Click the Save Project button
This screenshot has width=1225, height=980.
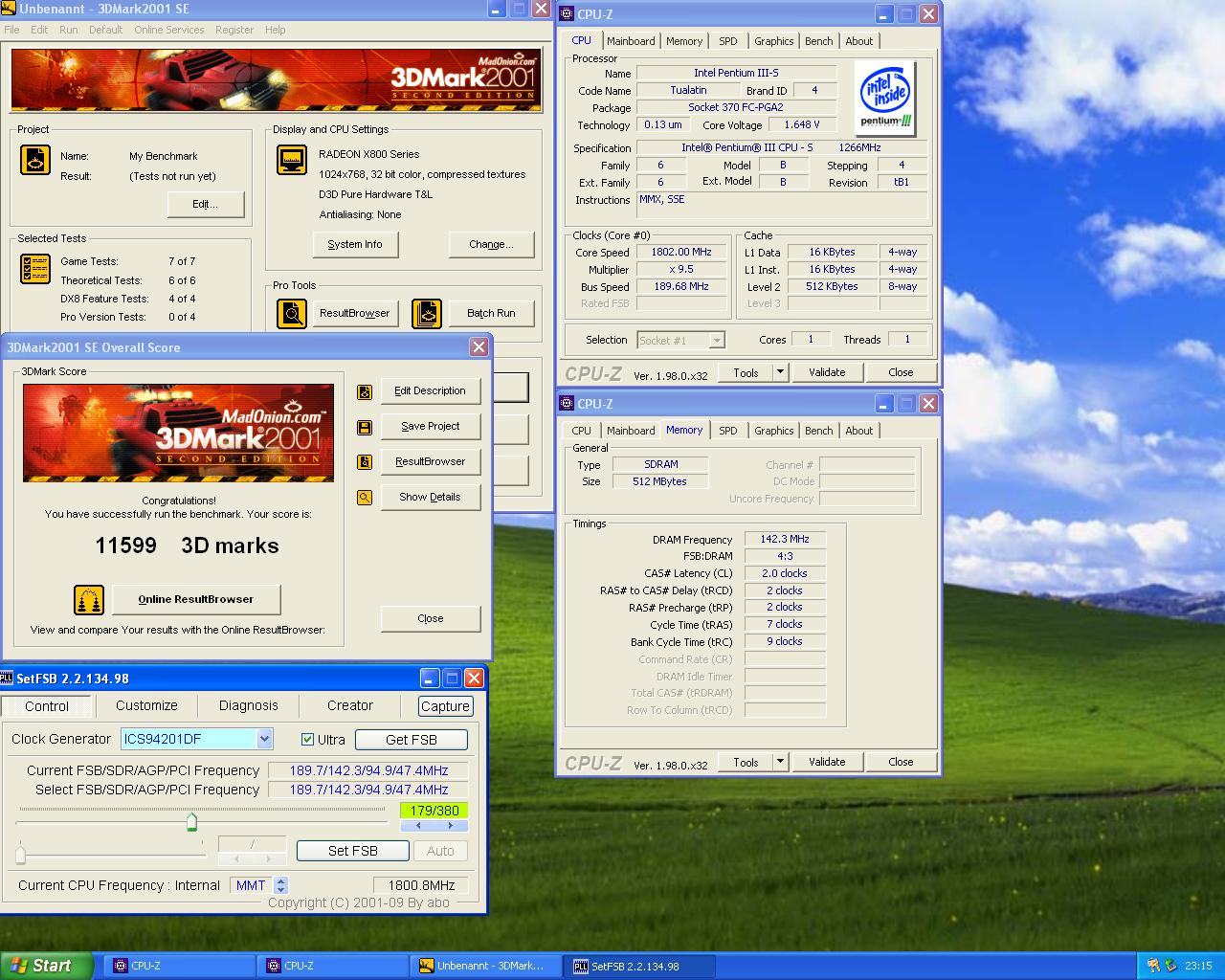(430, 427)
